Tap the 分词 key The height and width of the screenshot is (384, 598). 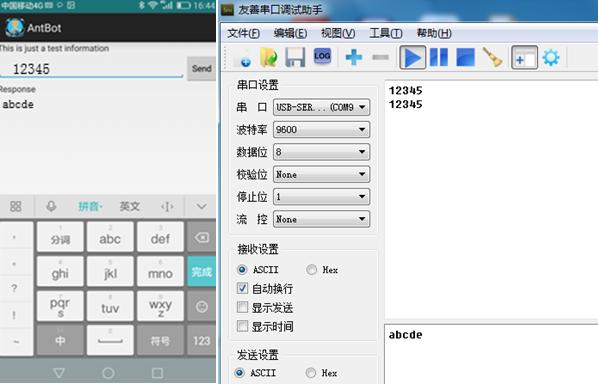coord(60,237)
